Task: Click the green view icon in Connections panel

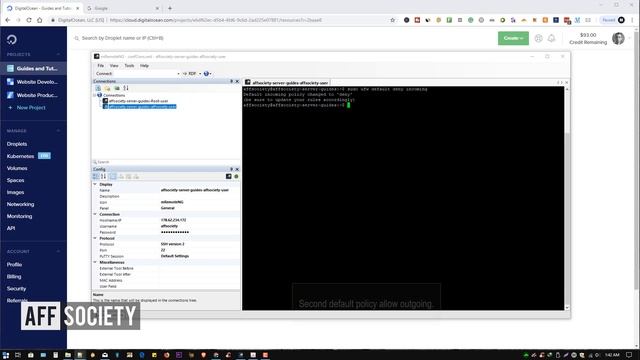Action: click(x=117, y=88)
